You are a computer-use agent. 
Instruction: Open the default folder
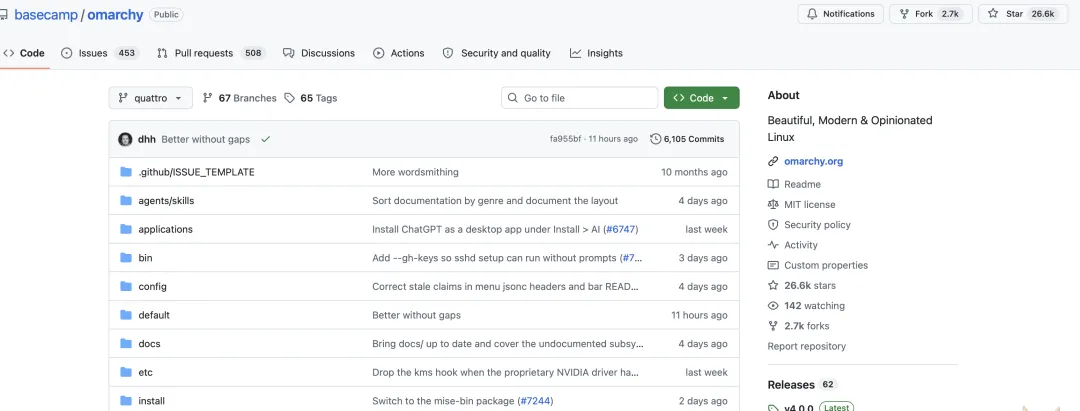pyautogui.click(x=154, y=315)
